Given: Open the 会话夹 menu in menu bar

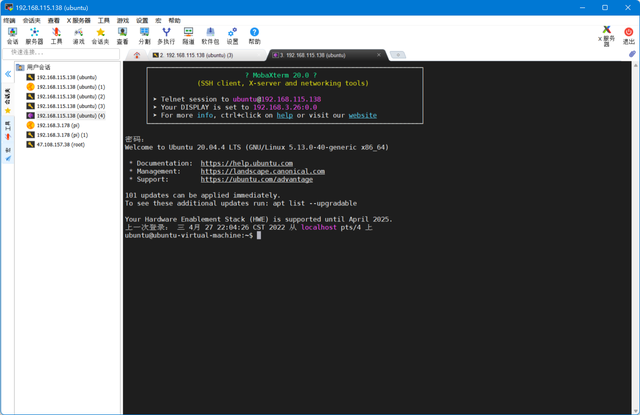Looking at the screenshot, I should [x=31, y=20].
